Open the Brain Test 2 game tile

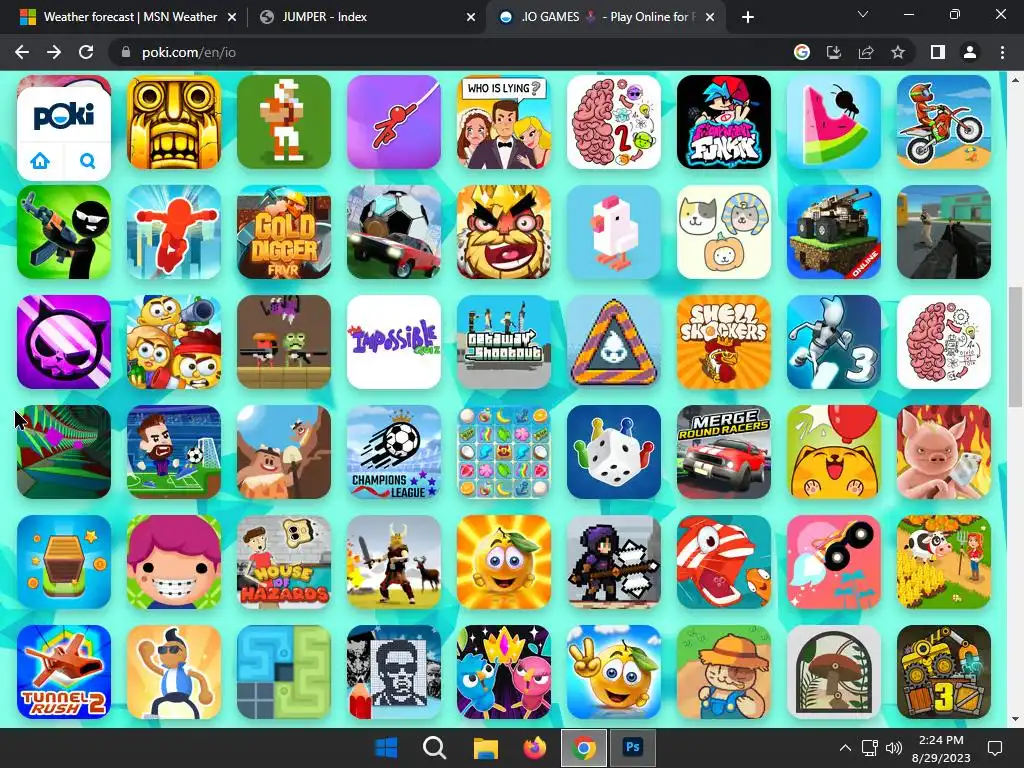(614, 122)
